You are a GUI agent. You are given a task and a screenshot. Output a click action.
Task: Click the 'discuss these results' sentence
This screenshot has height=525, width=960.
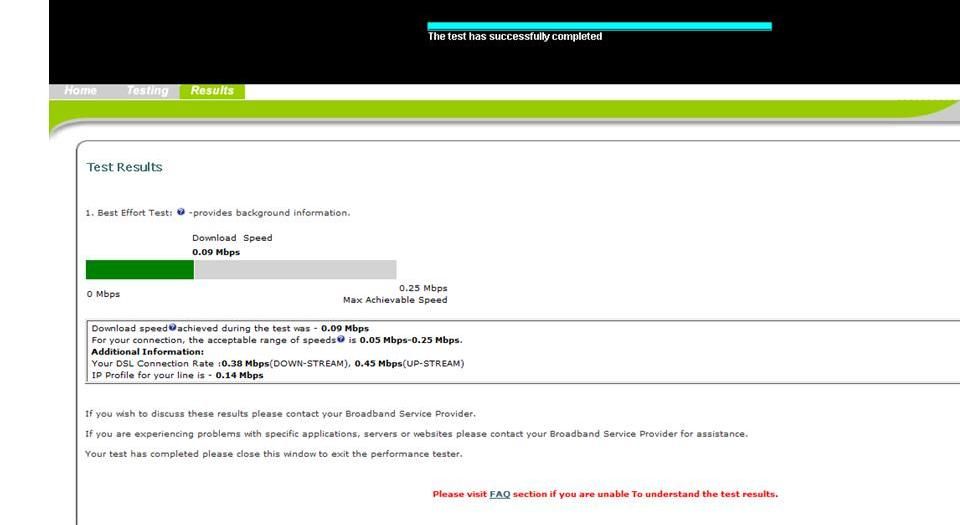pos(280,414)
